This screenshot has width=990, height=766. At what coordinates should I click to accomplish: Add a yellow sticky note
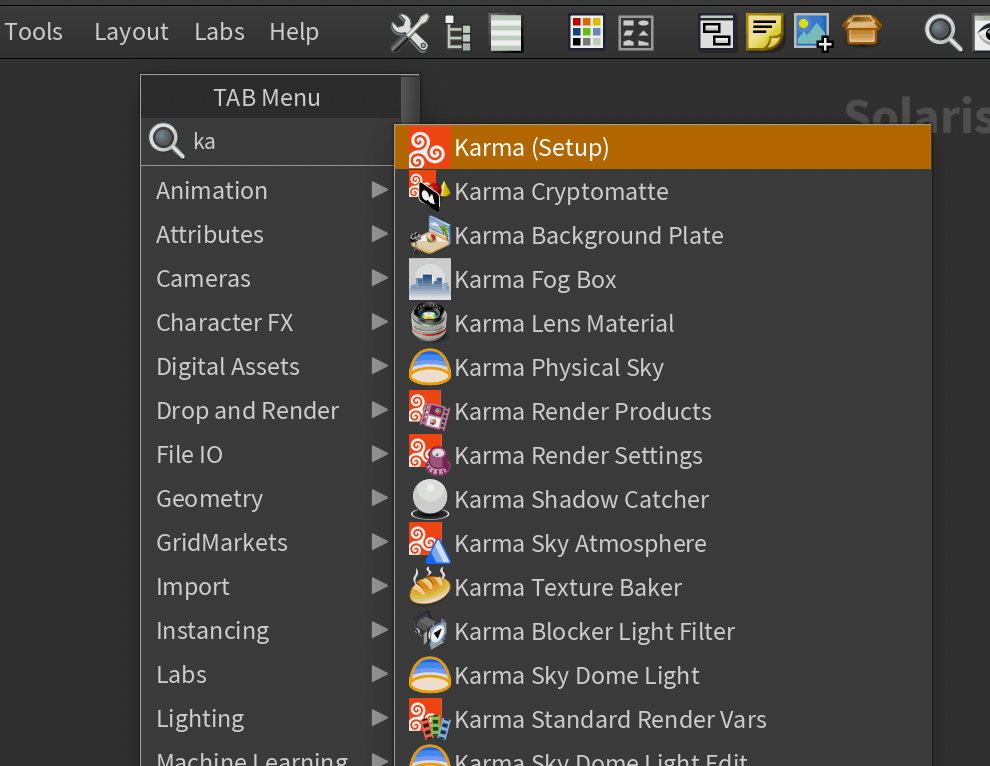[765, 32]
